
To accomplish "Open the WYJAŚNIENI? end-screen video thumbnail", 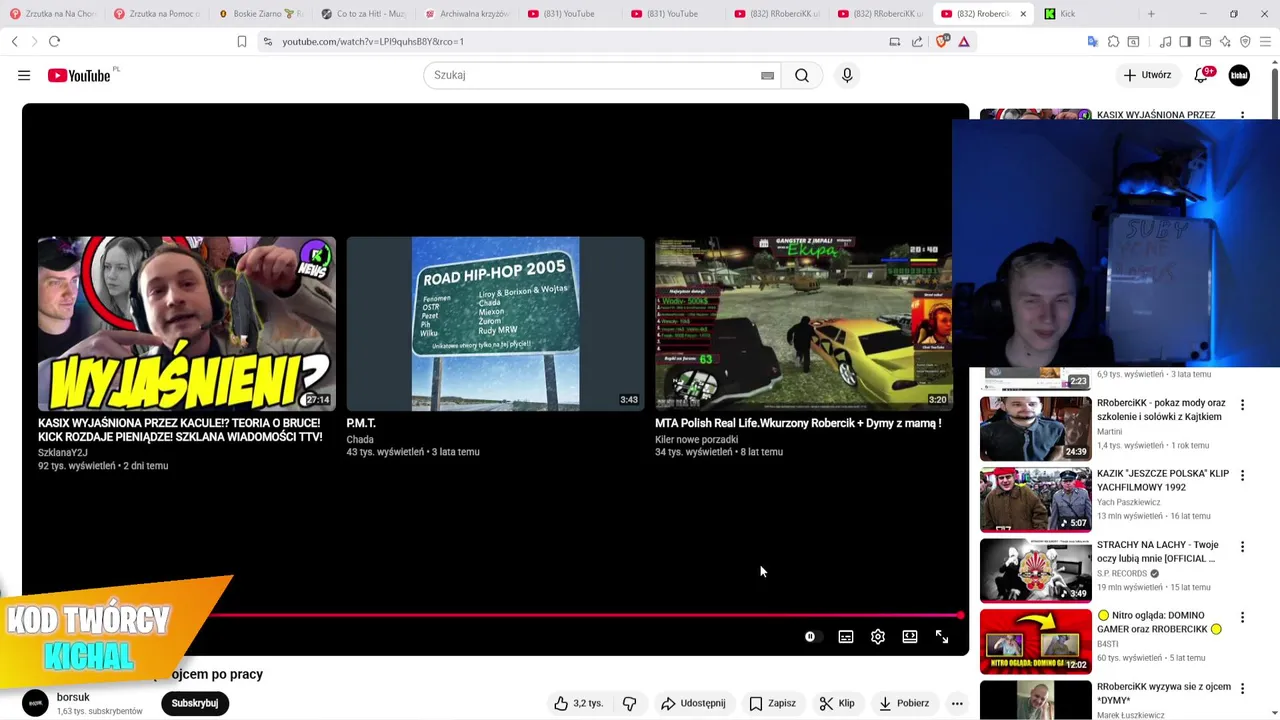I will pos(187,324).
